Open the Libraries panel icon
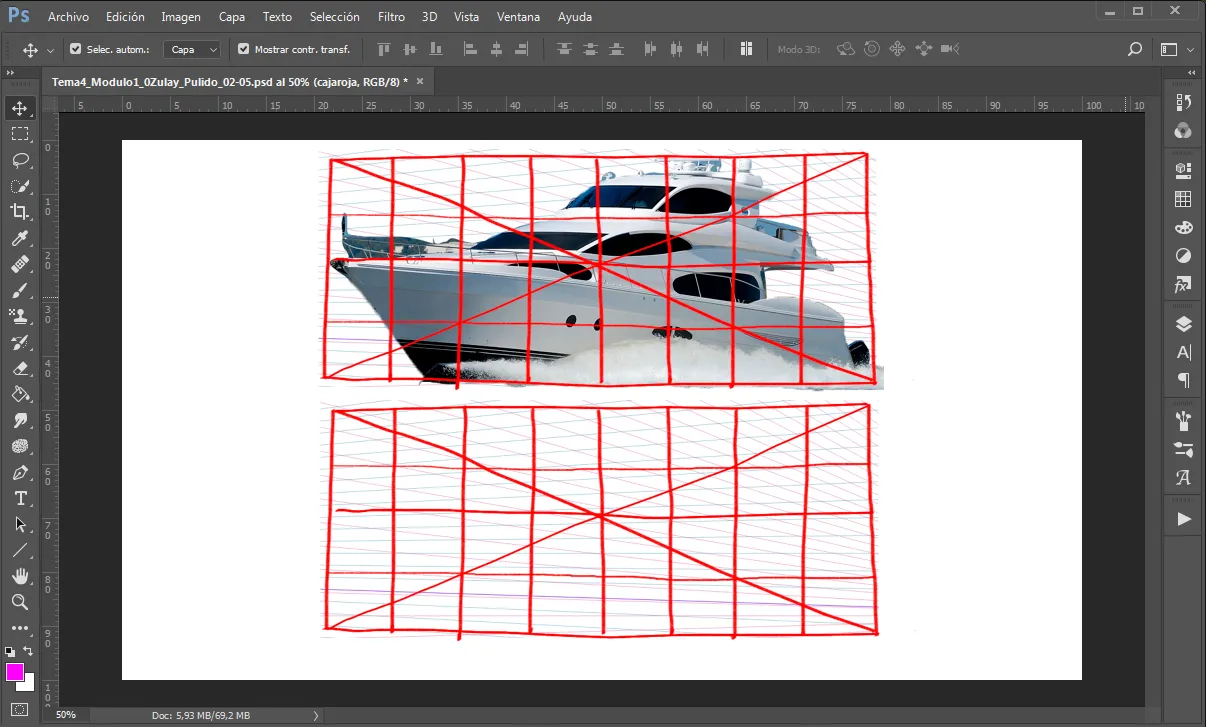Screen dimensions: 1206x727 [1184, 170]
